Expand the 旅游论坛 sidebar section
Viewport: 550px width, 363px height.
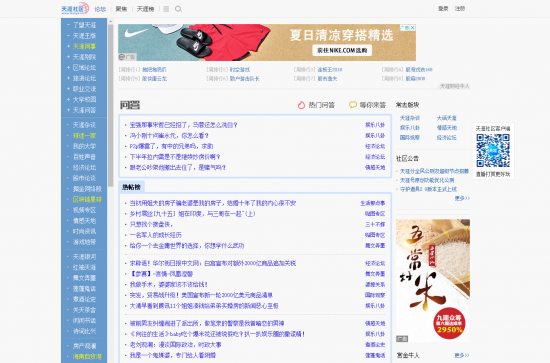(68, 78)
